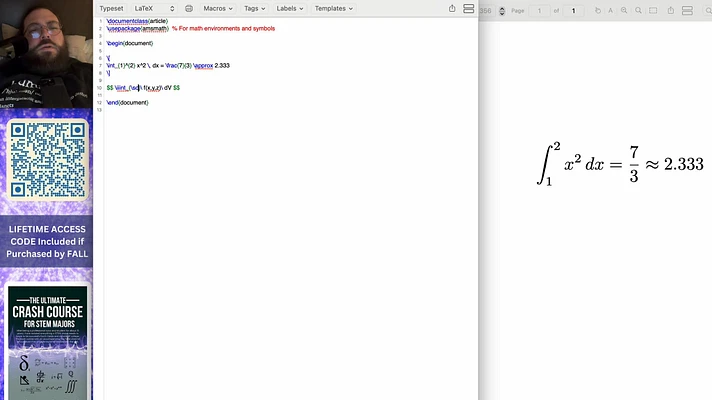Screen dimensions: 712x400
Task: Click the QR code image
Action: tap(47, 160)
